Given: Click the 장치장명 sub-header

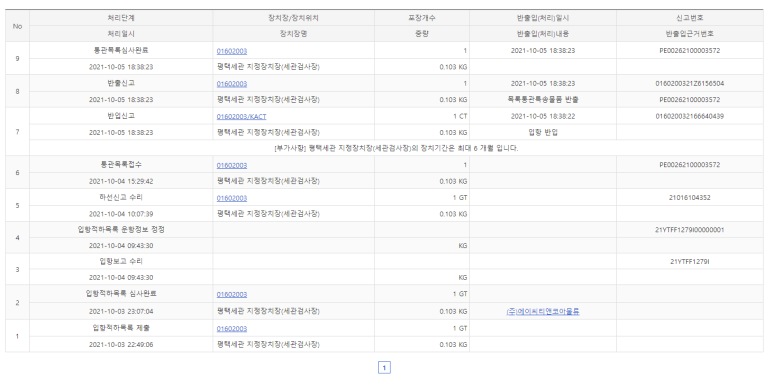Looking at the screenshot, I should click(293, 34).
